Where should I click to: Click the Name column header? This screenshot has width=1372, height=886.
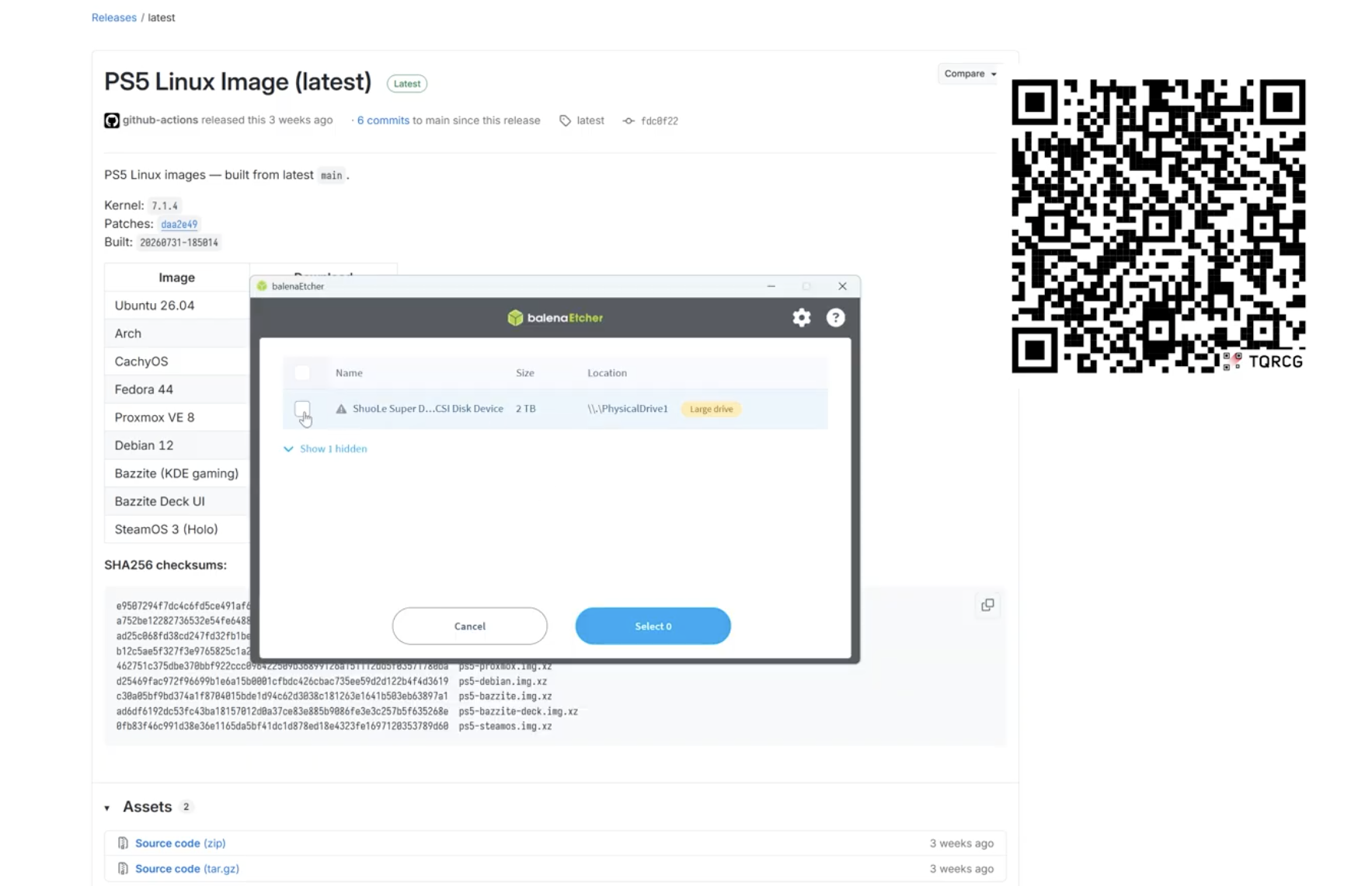(x=349, y=373)
